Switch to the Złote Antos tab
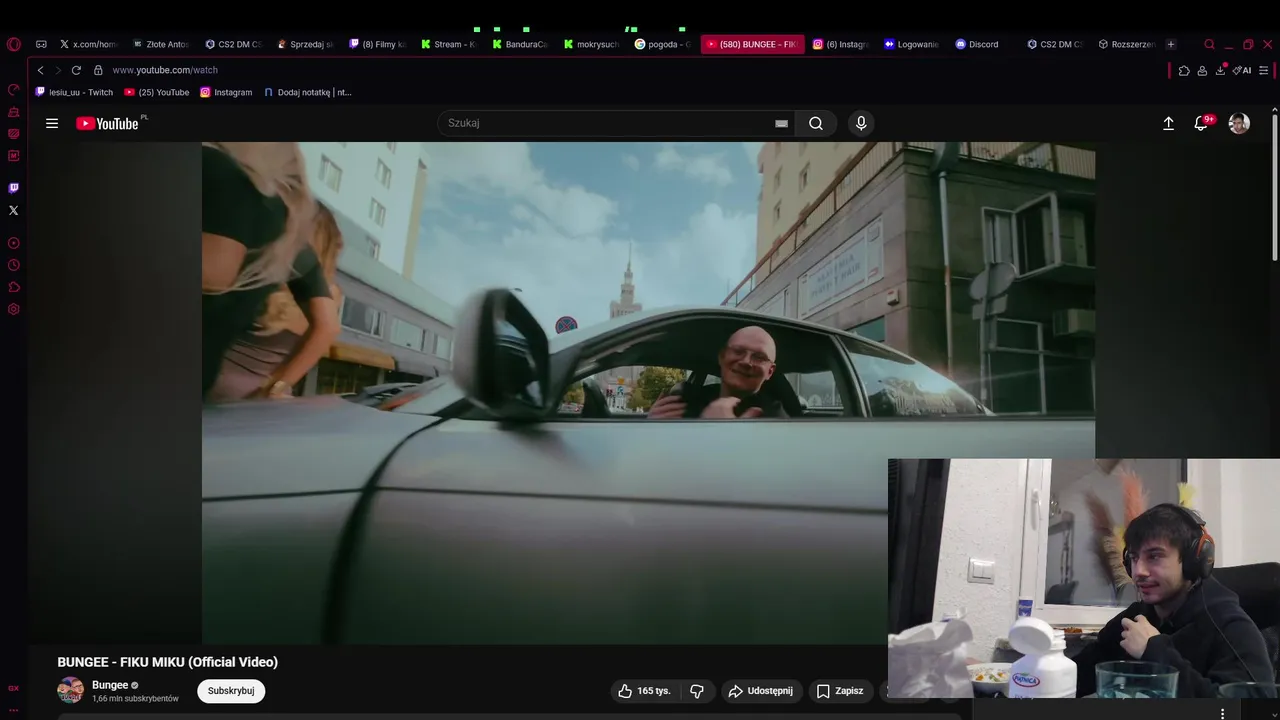This screenshot has height=720, width=1280. [x=160, y=44]
